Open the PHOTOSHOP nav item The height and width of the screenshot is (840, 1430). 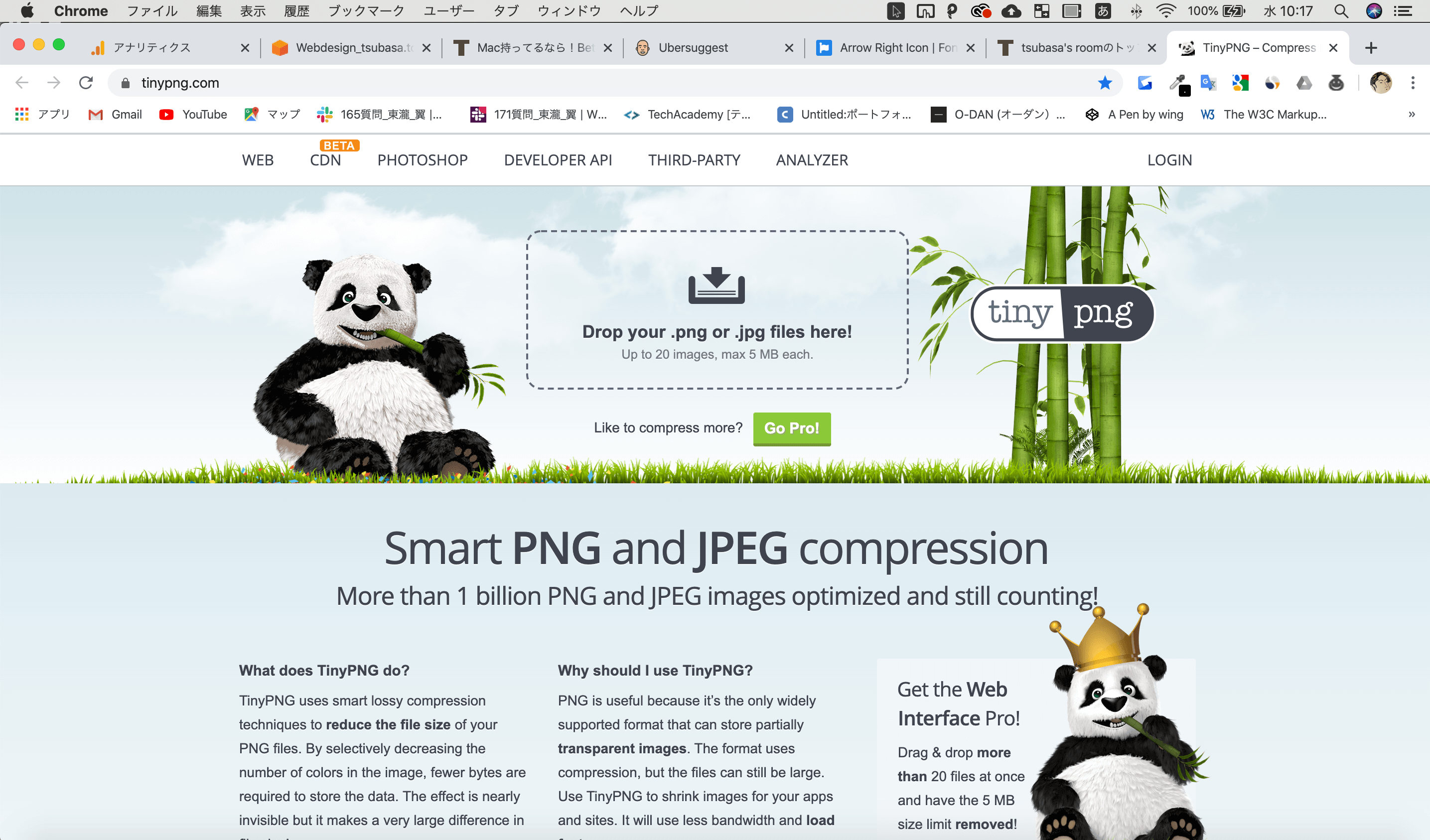[x=423, y=160]
